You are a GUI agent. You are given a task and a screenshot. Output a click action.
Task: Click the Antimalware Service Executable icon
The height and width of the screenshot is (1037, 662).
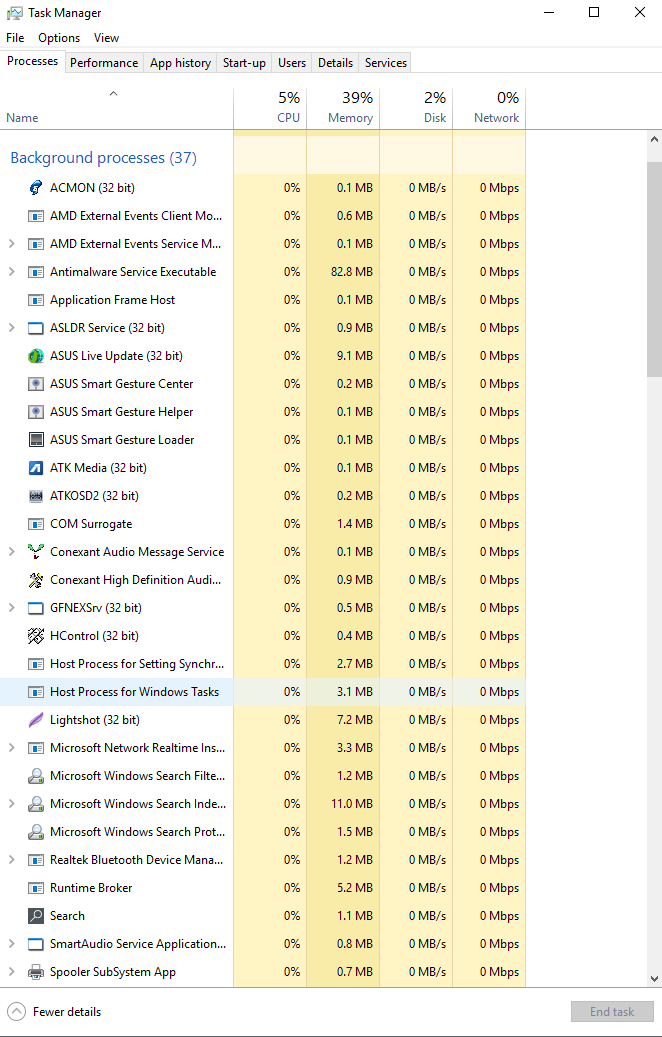click(x=36, y=272)
